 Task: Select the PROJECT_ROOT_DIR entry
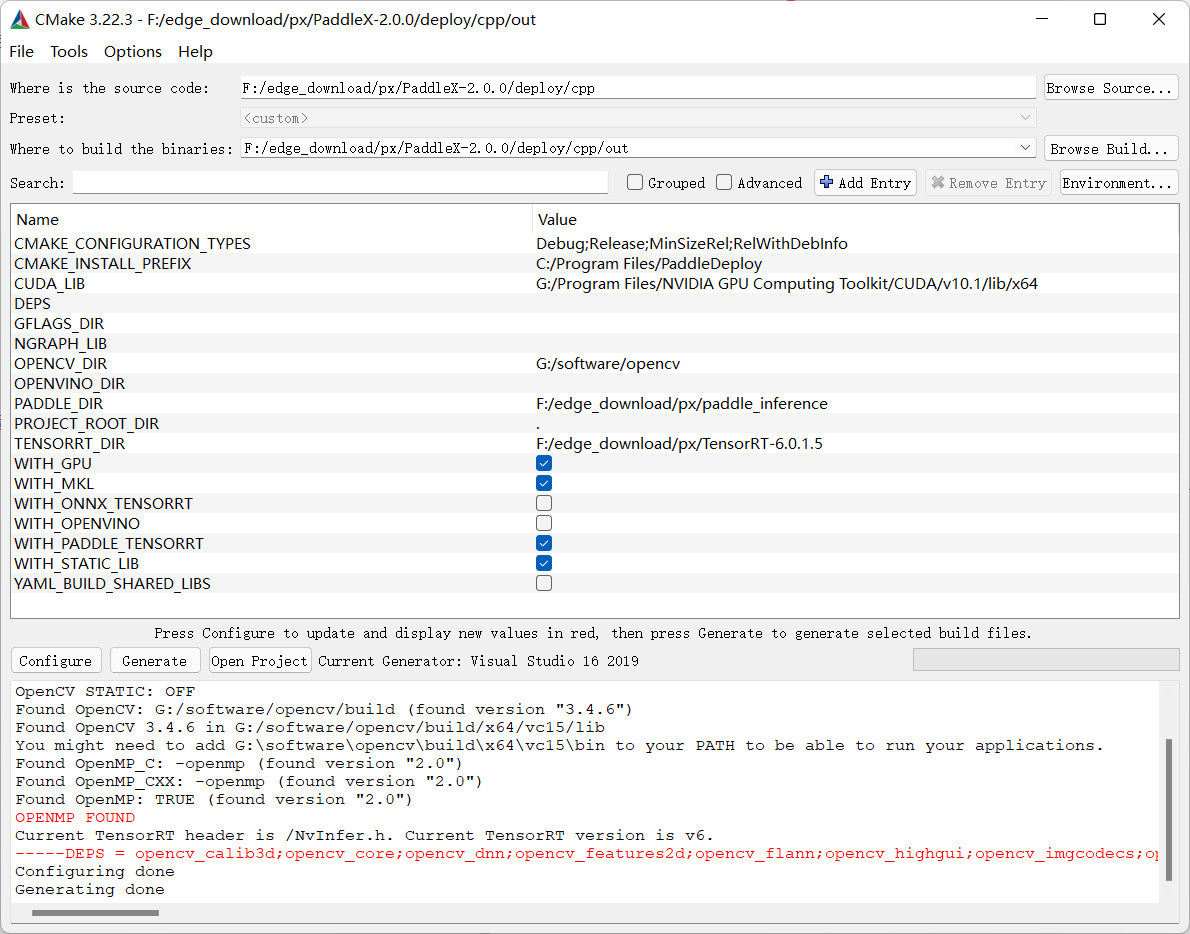[x=87, y=423]
